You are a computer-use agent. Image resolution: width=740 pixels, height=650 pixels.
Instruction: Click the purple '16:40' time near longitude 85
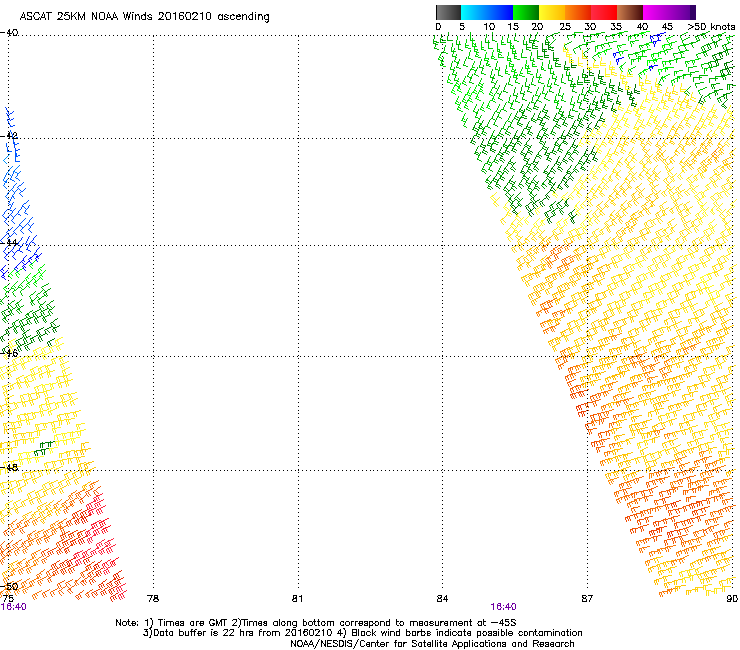[x=503, y=607]
